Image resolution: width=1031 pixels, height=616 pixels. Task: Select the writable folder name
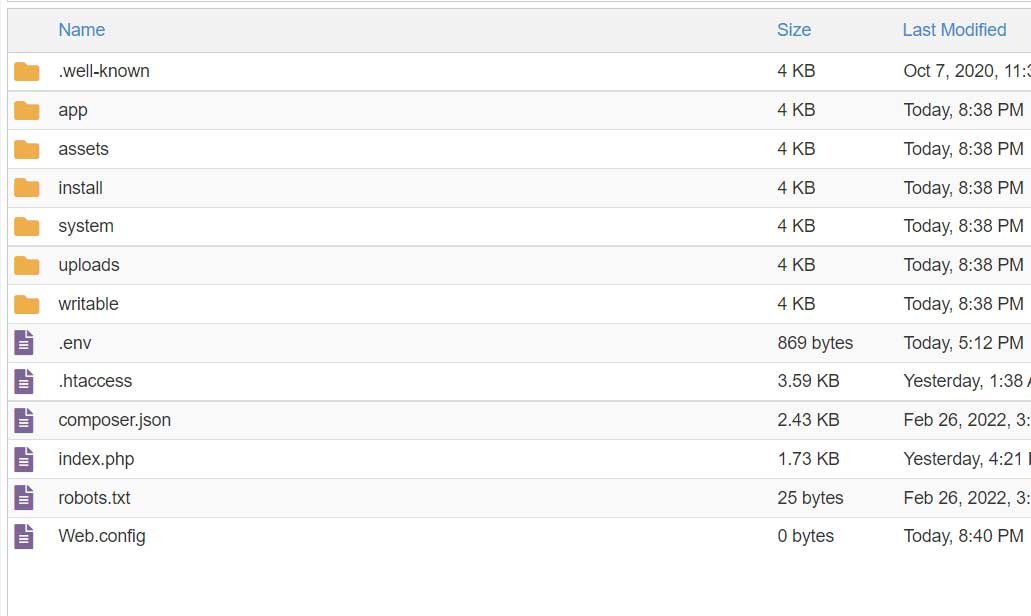88,304
